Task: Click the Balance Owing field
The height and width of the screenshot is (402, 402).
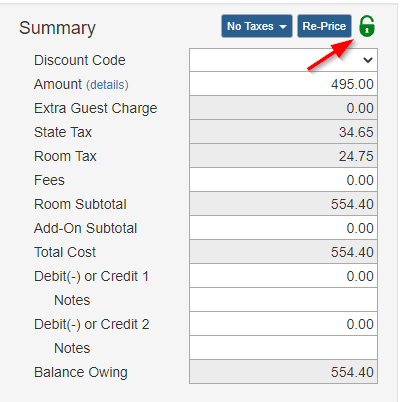Action: tap(283, 372)
